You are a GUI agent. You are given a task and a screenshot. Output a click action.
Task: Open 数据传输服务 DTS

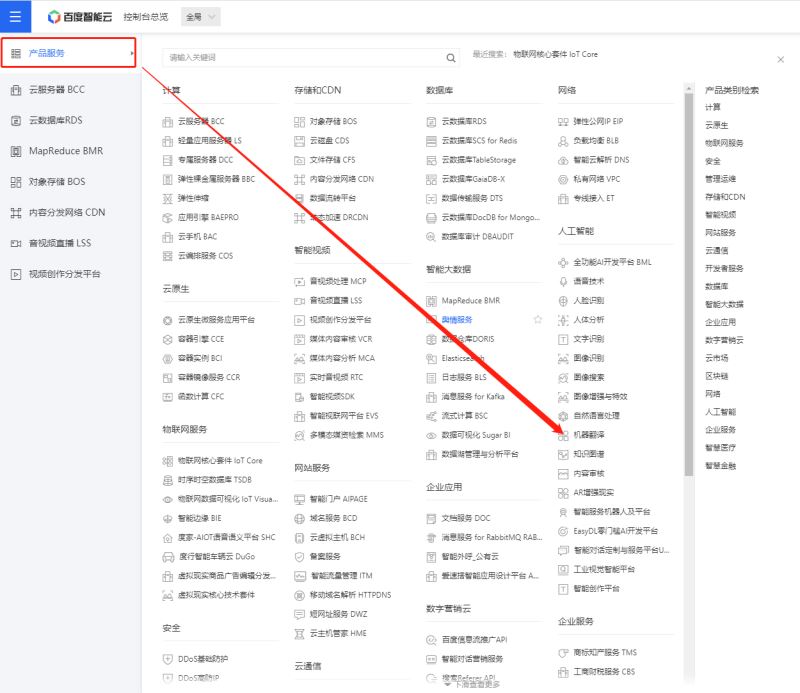click(472, 198)
